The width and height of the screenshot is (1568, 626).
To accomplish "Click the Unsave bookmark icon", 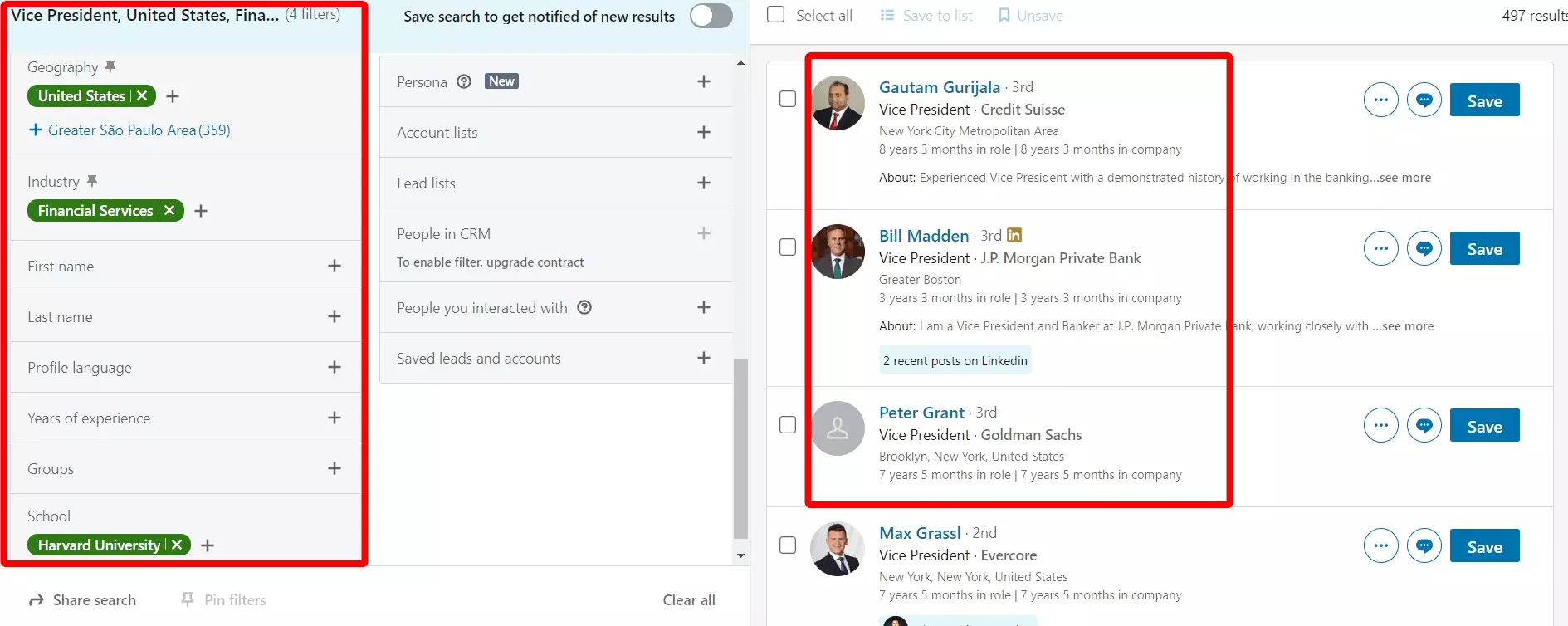I will click(x=1004, y=15).
